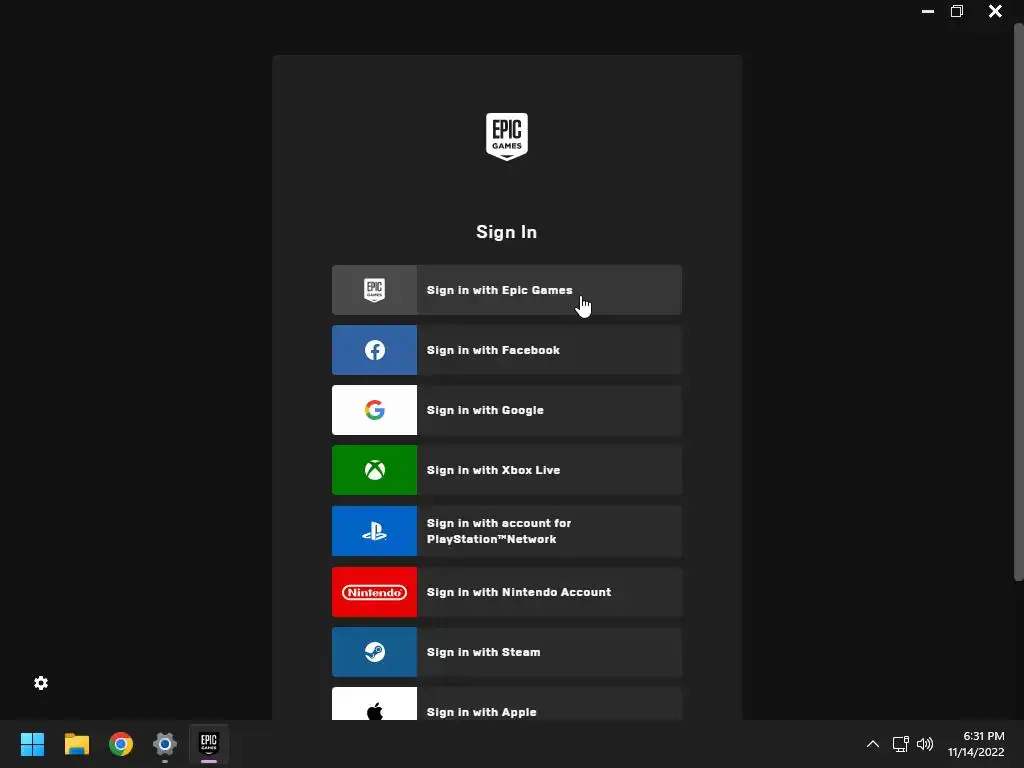This screenshot has height=768, width=1024.
Task: Click the Sign In heading text
Action: click(x=506, y=232)
